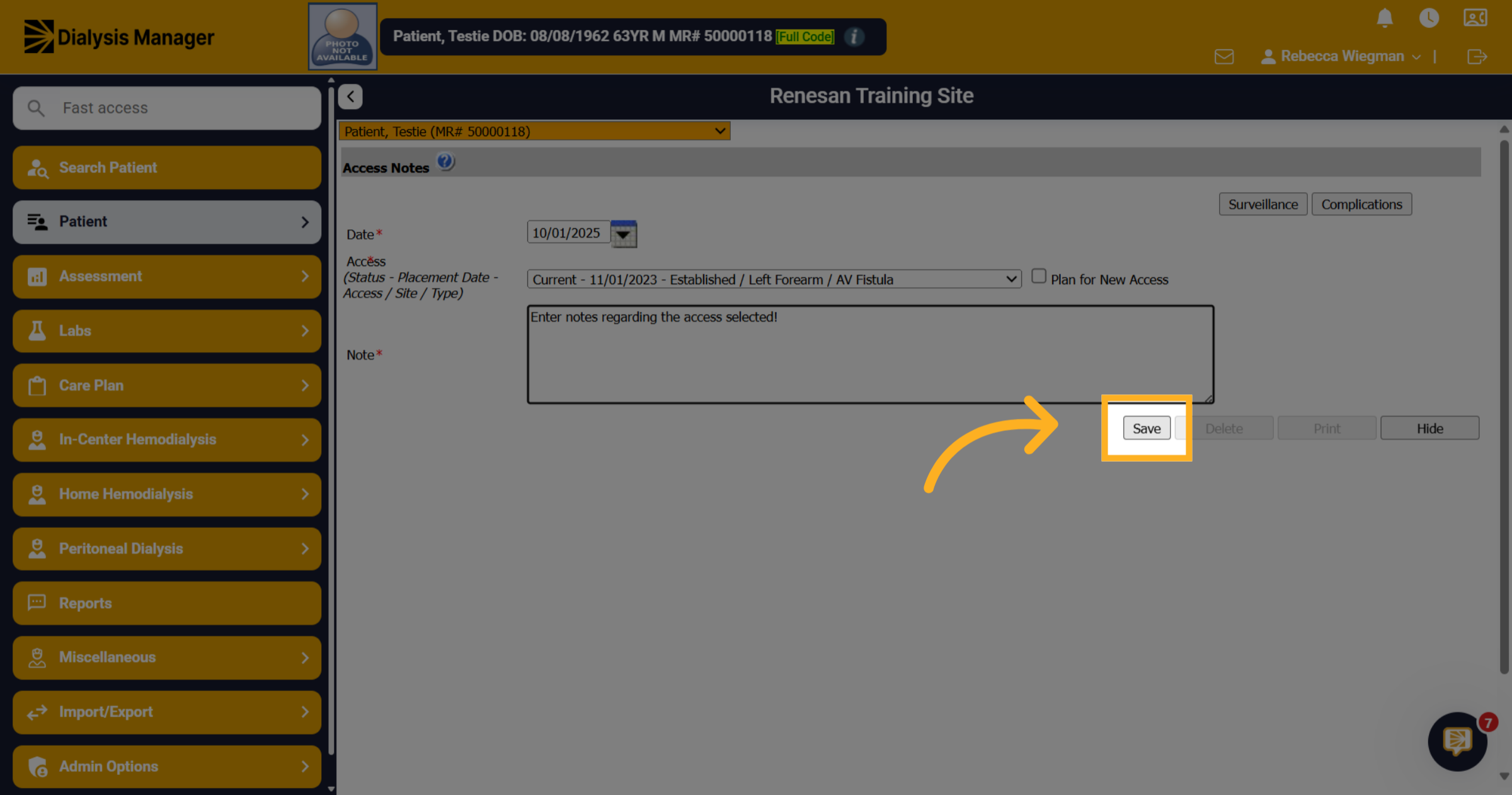Click the Surveillance button
Screen dimensions: 1512x795
point(1263,204)
